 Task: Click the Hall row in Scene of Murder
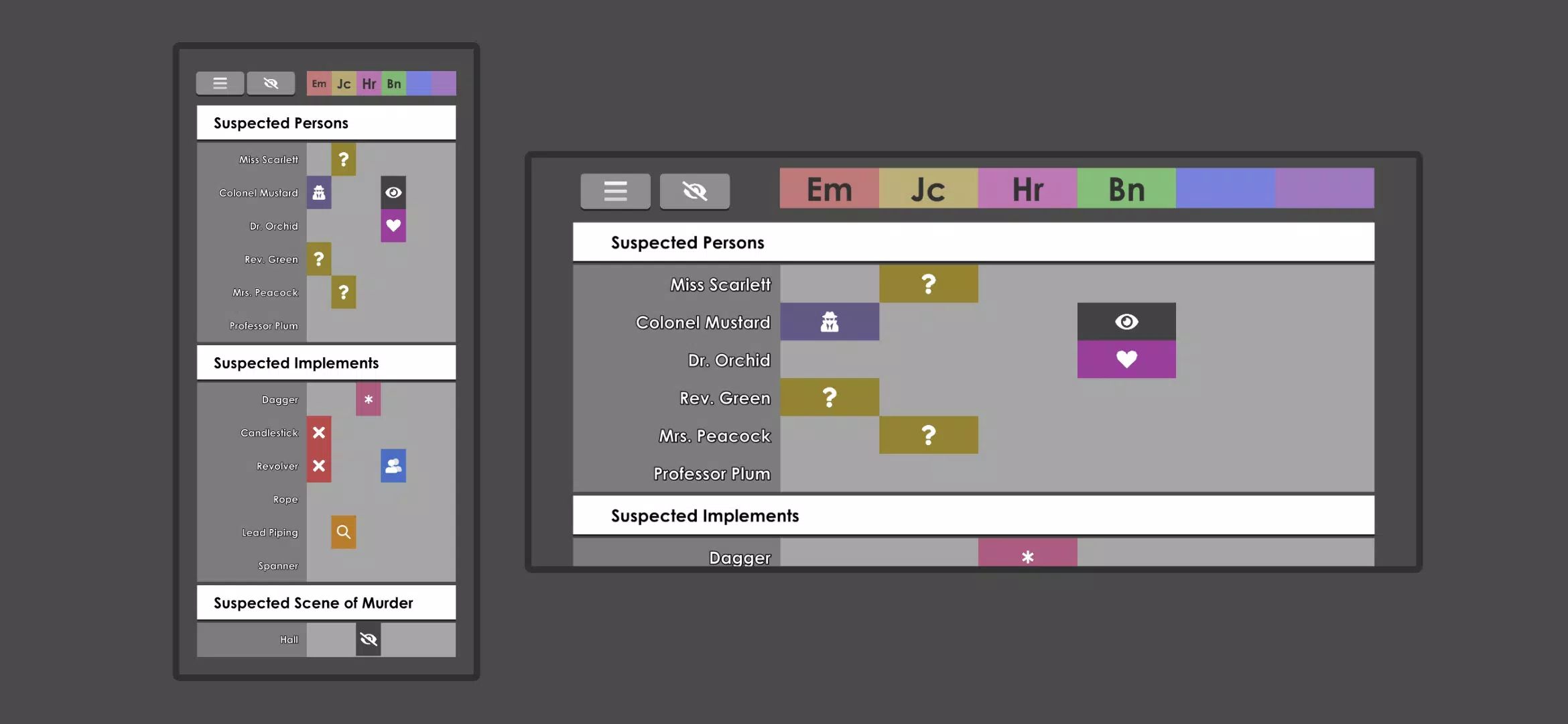[x=288, y=639]
